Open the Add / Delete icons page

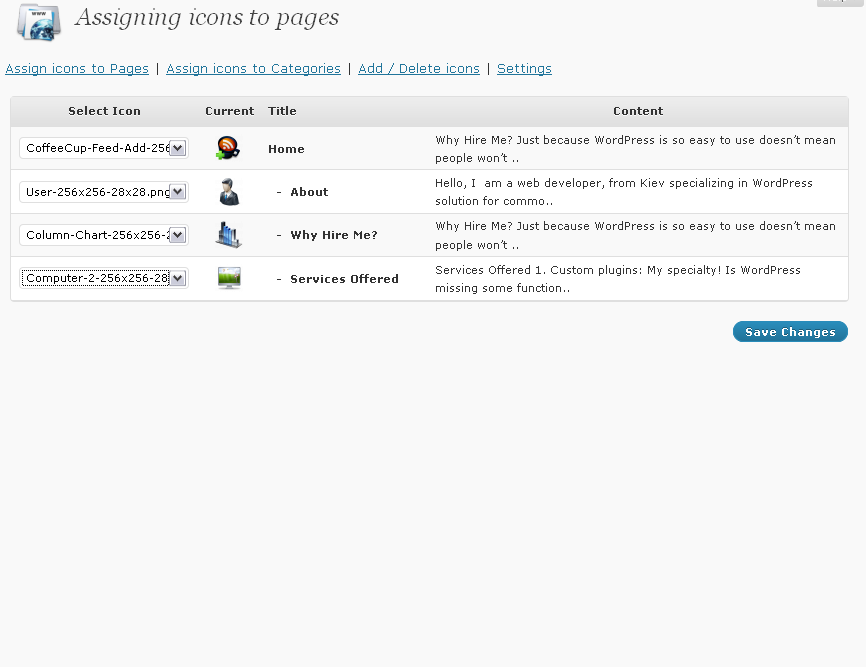419,69
